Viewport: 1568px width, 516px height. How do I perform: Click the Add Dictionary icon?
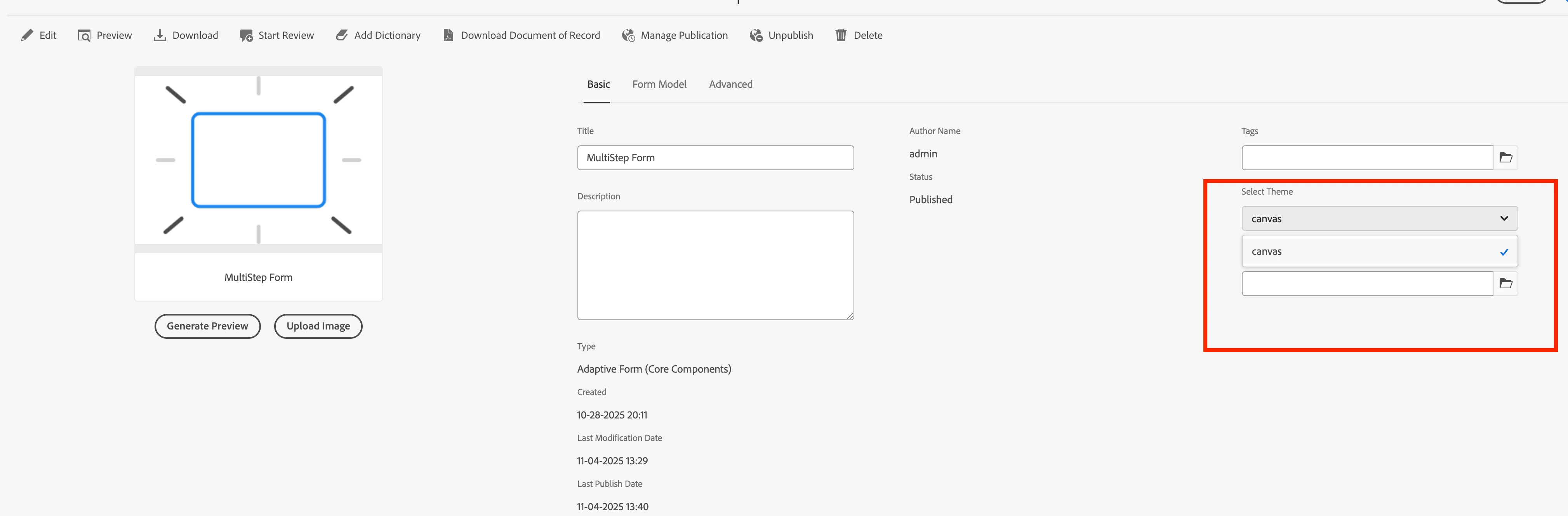[342, 35]
